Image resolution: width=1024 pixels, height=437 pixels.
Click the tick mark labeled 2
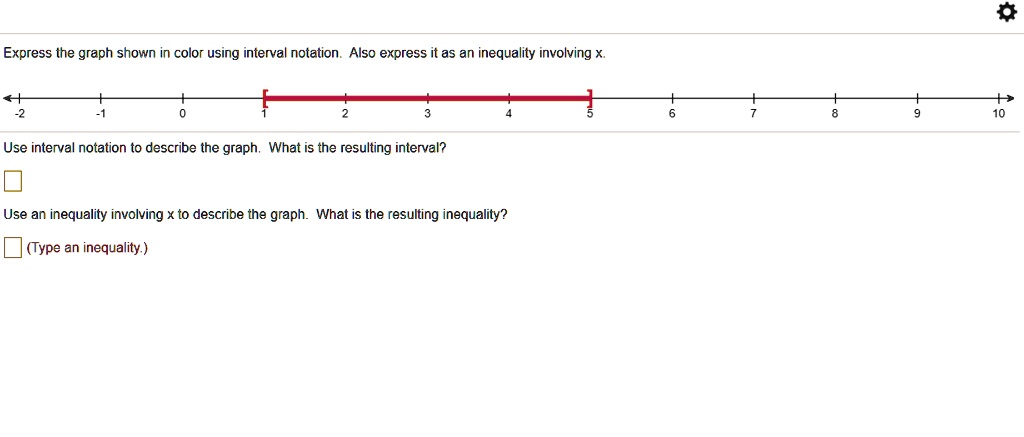tap(346, 99)
